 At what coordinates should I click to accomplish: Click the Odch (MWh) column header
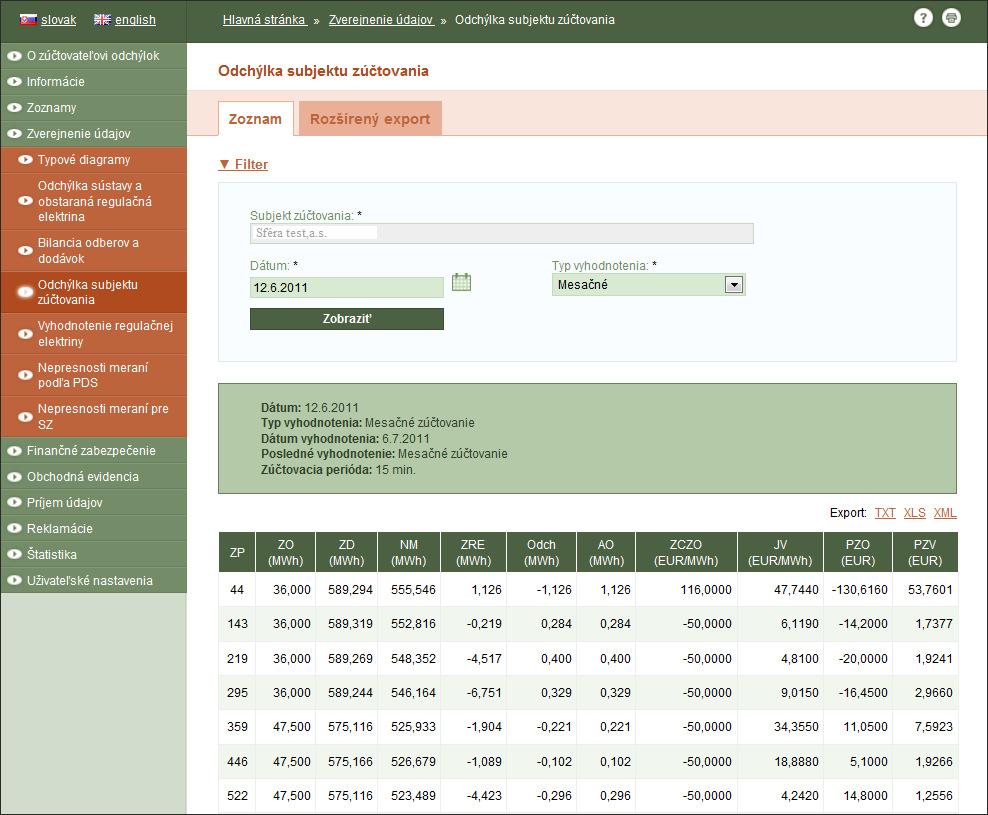click(541, 552)
